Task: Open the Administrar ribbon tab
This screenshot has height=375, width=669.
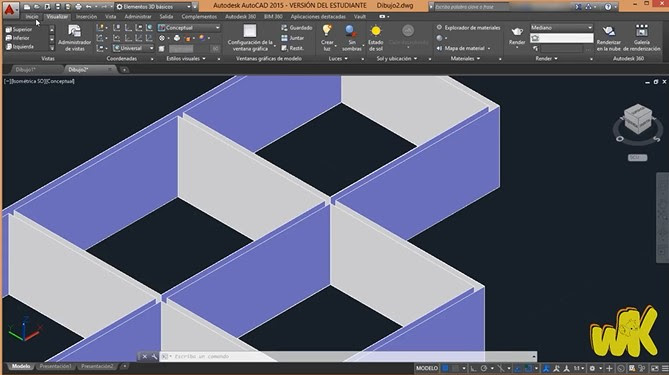Action: point(138,17)
